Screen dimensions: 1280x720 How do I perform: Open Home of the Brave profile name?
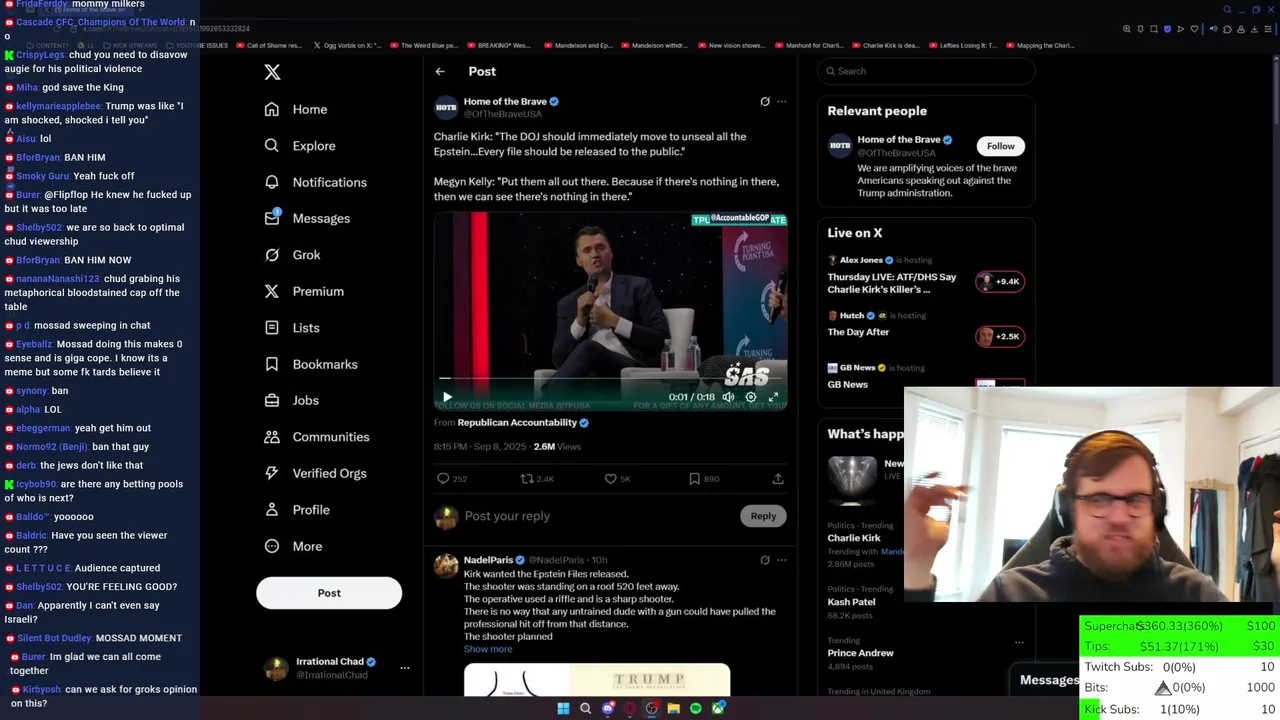505,101
